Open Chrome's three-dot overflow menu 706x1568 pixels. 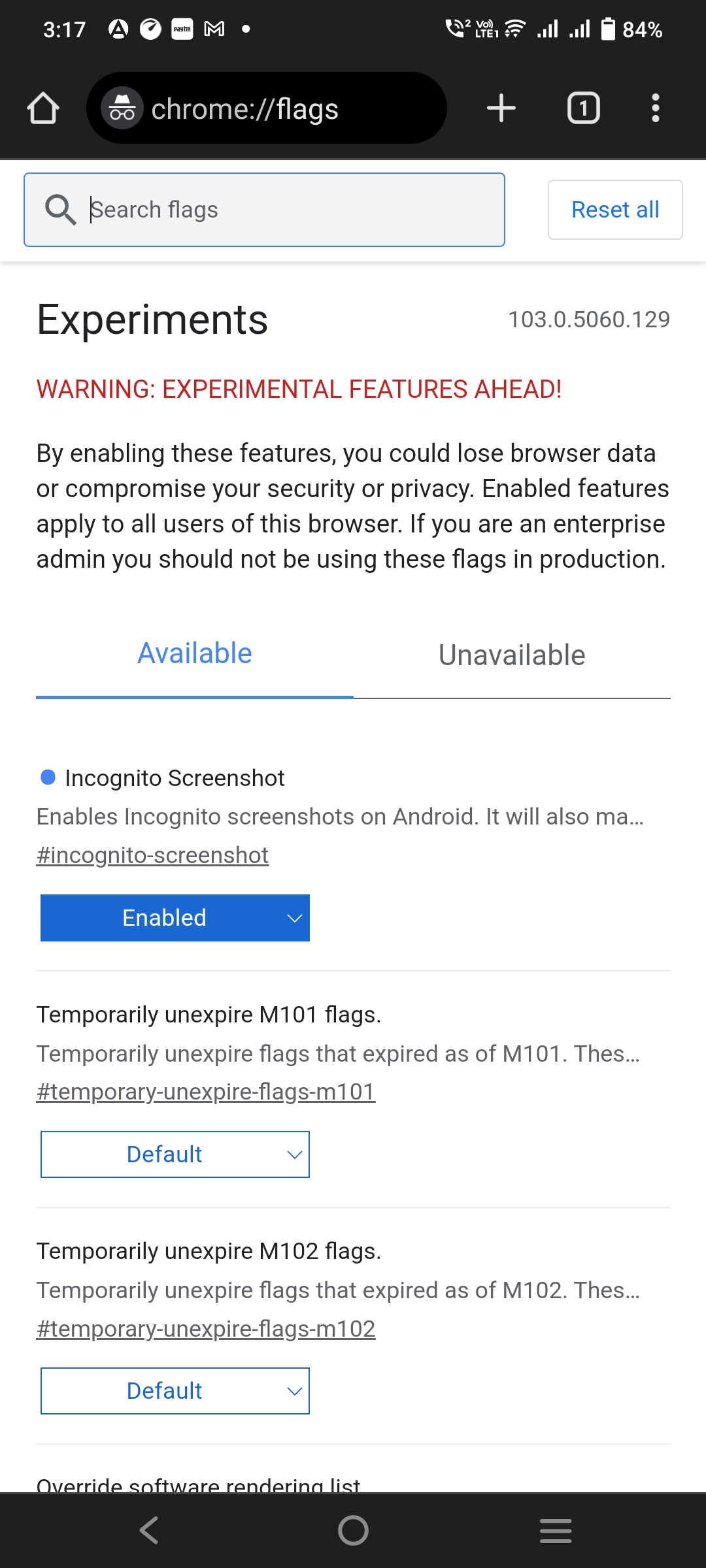click(655, 108)
